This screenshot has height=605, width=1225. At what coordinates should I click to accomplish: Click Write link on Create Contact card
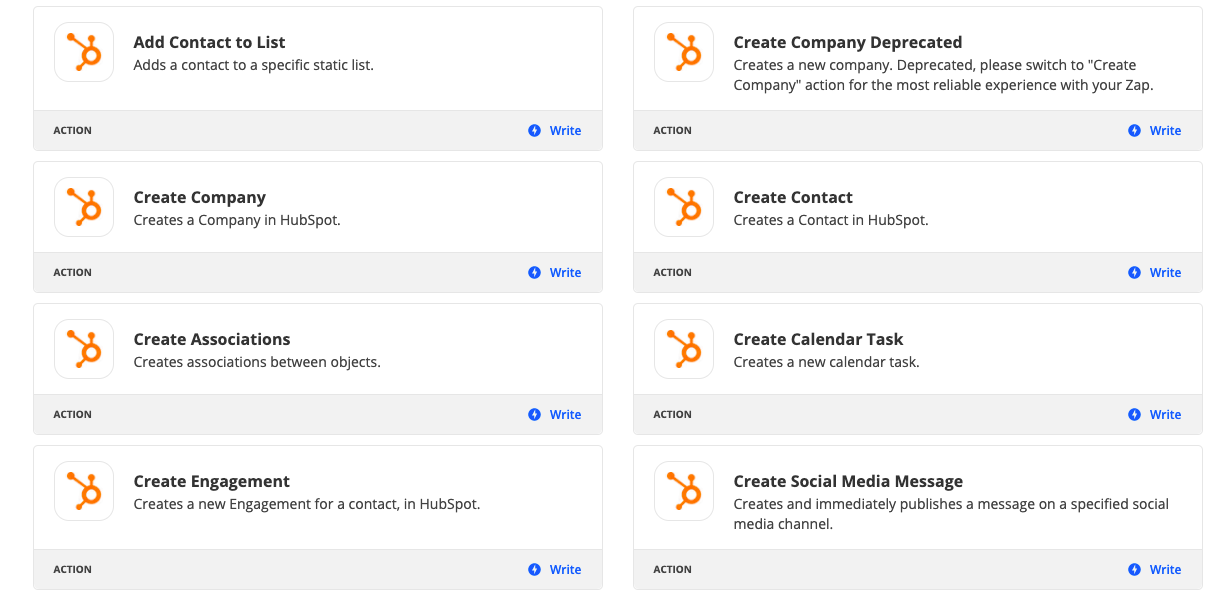1165,273
